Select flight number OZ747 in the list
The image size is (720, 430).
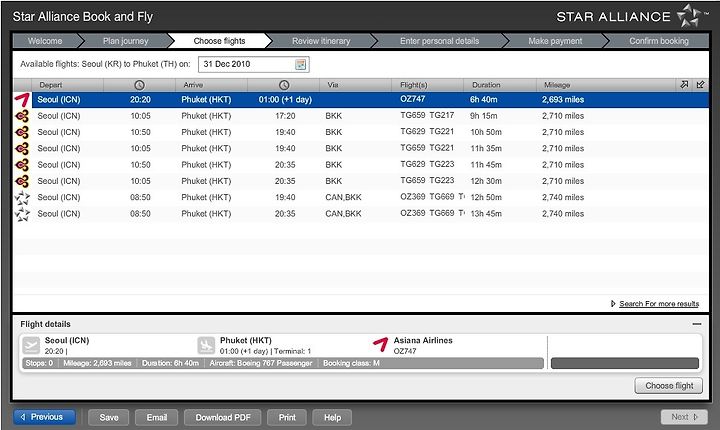click(x=412, y=99)
